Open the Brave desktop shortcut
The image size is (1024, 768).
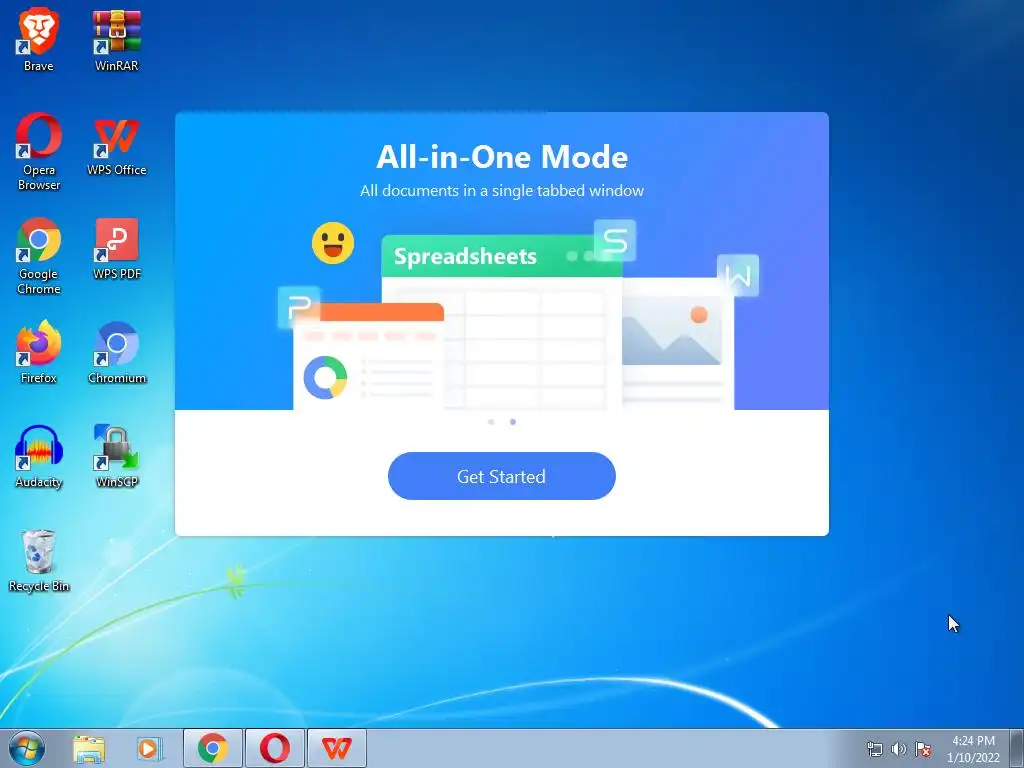pos(39,39)
